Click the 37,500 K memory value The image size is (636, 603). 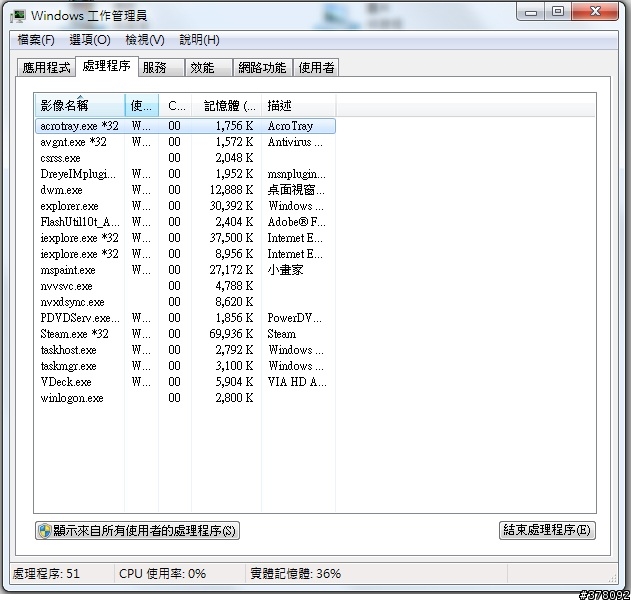tap(231, 238)
